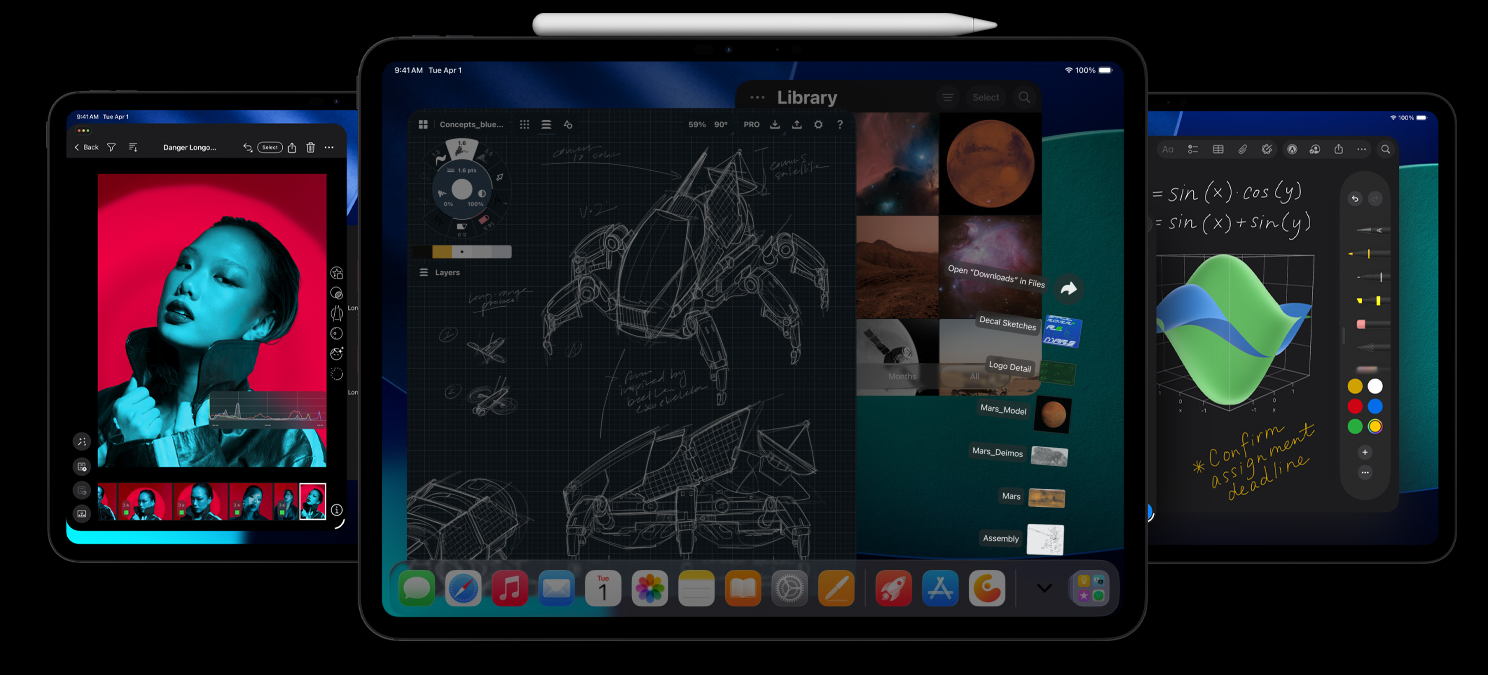Viewport: 1488px width, 675px height.
Task: Expand the dock chevron down arrow
Action: tap(1043, 588)
